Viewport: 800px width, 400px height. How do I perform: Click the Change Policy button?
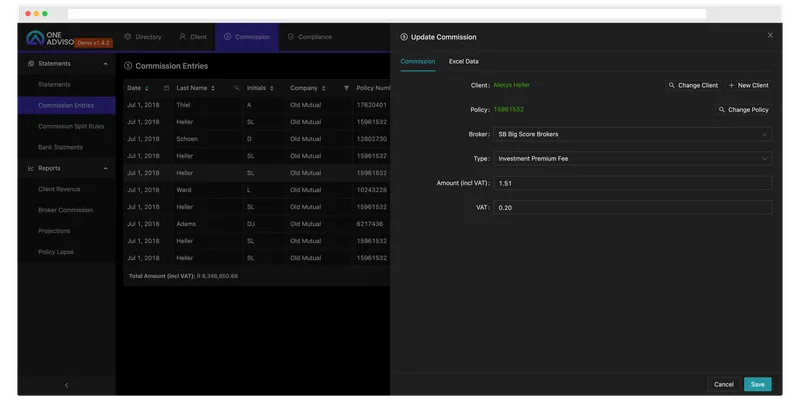[x=743, y=110]
